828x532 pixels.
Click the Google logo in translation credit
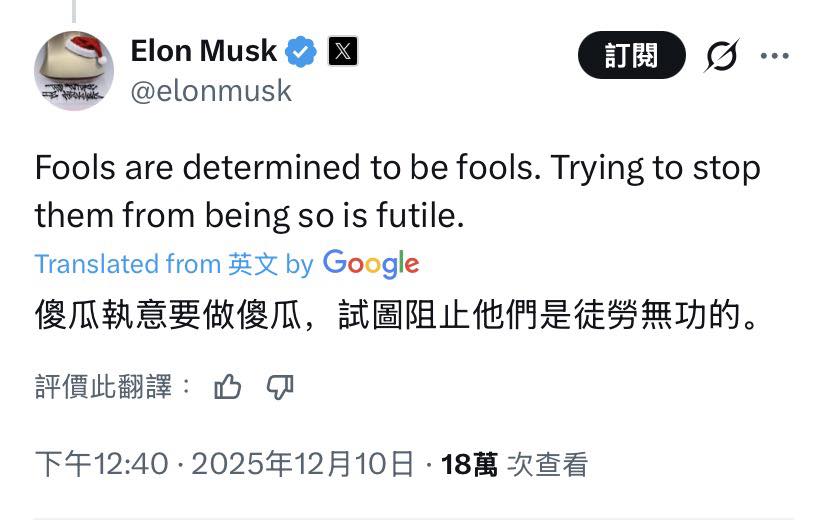(370, 264)
